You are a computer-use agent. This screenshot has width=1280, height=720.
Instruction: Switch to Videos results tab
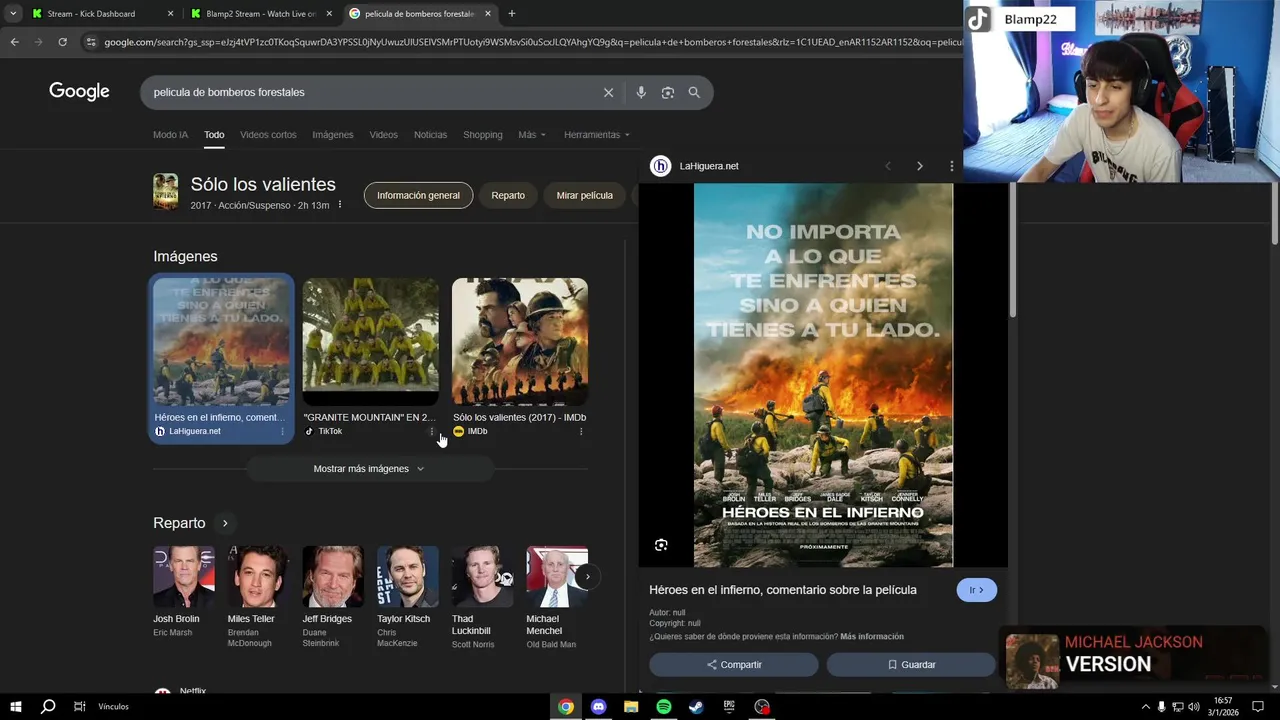click(383, 135)
